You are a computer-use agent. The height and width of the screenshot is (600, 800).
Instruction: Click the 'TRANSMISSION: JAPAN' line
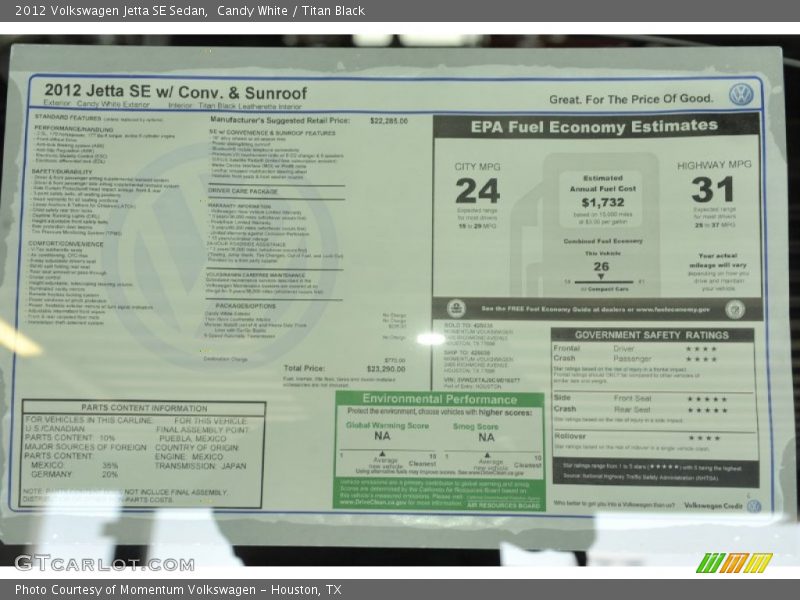201,466
